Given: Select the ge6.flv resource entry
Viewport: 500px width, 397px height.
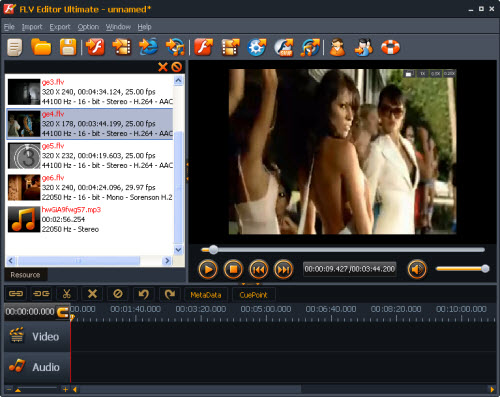Looking at the screenshot, I should [90, 188].
